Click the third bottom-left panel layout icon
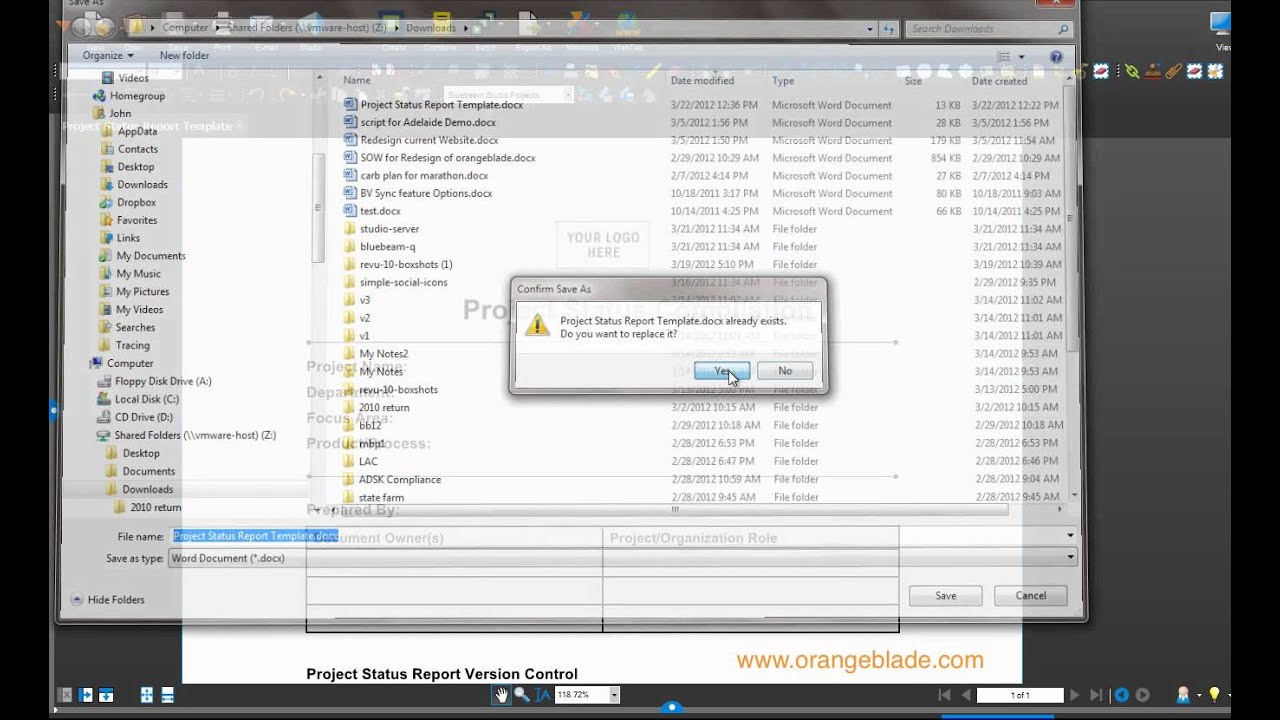The height and width of the screenshot is (720, 1280). 106,694
